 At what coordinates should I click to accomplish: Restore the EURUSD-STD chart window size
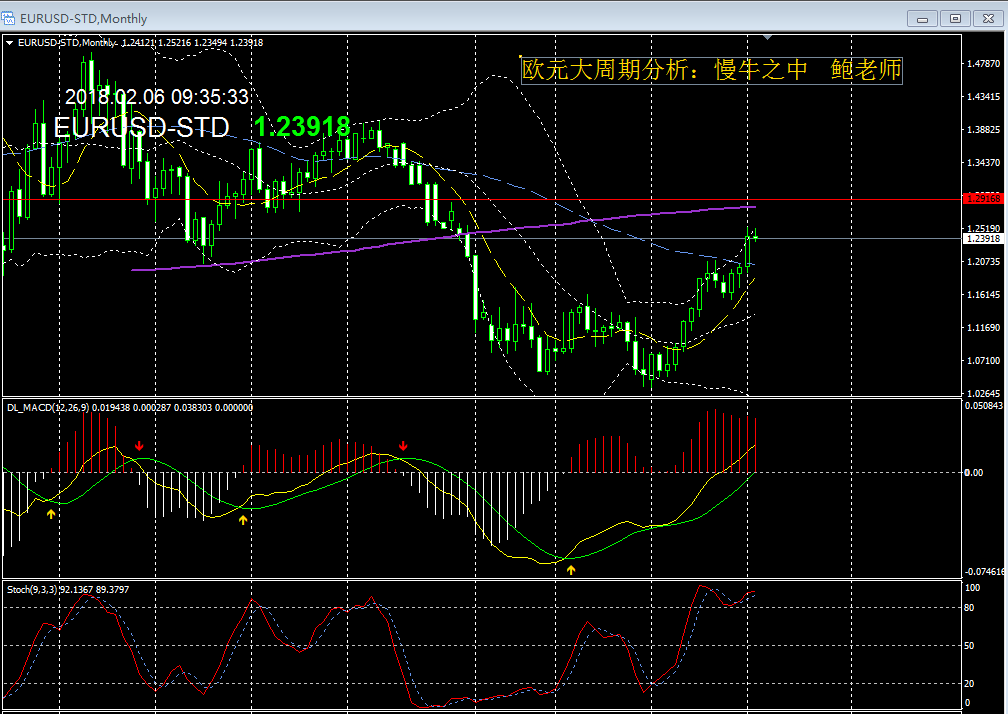955,18
